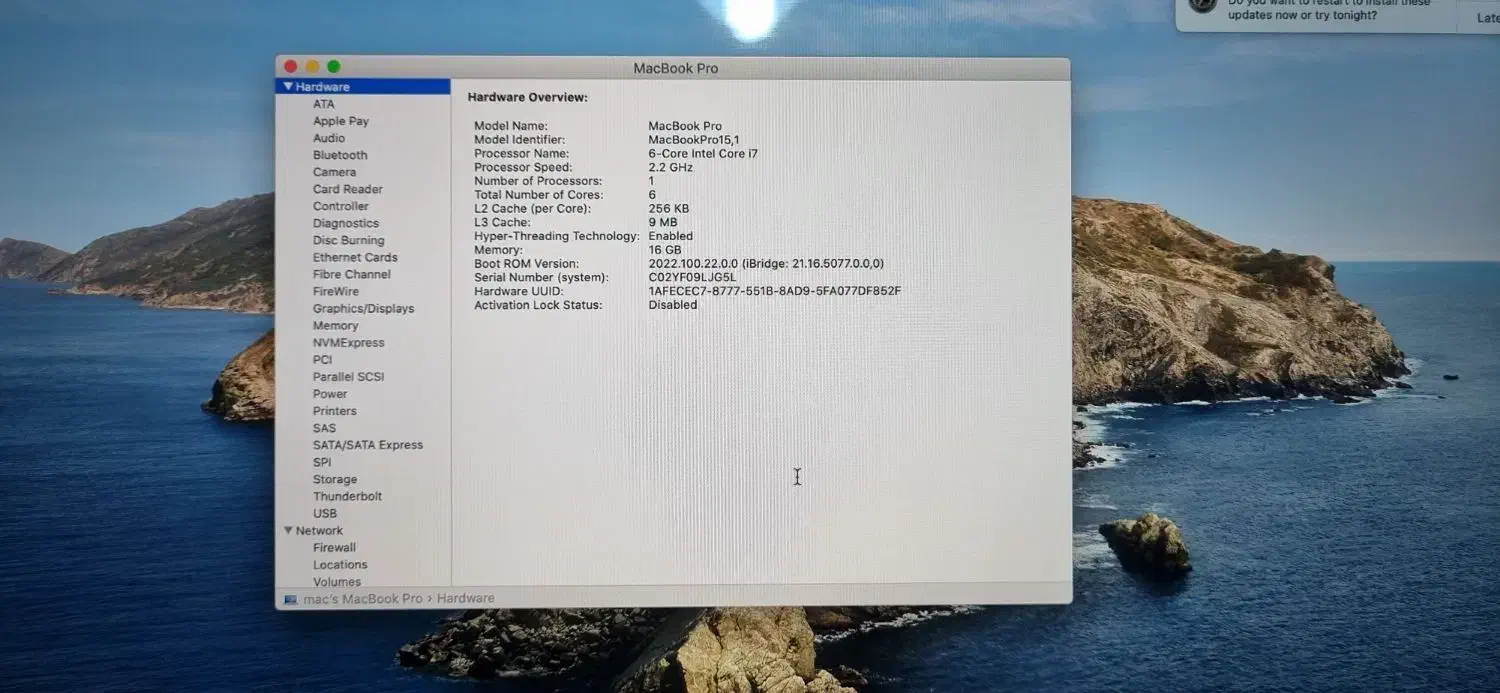Select ATA in the sidebar
Viewport: 1500px width, 693px height.
pyautogui.click(x=324, y=104)
